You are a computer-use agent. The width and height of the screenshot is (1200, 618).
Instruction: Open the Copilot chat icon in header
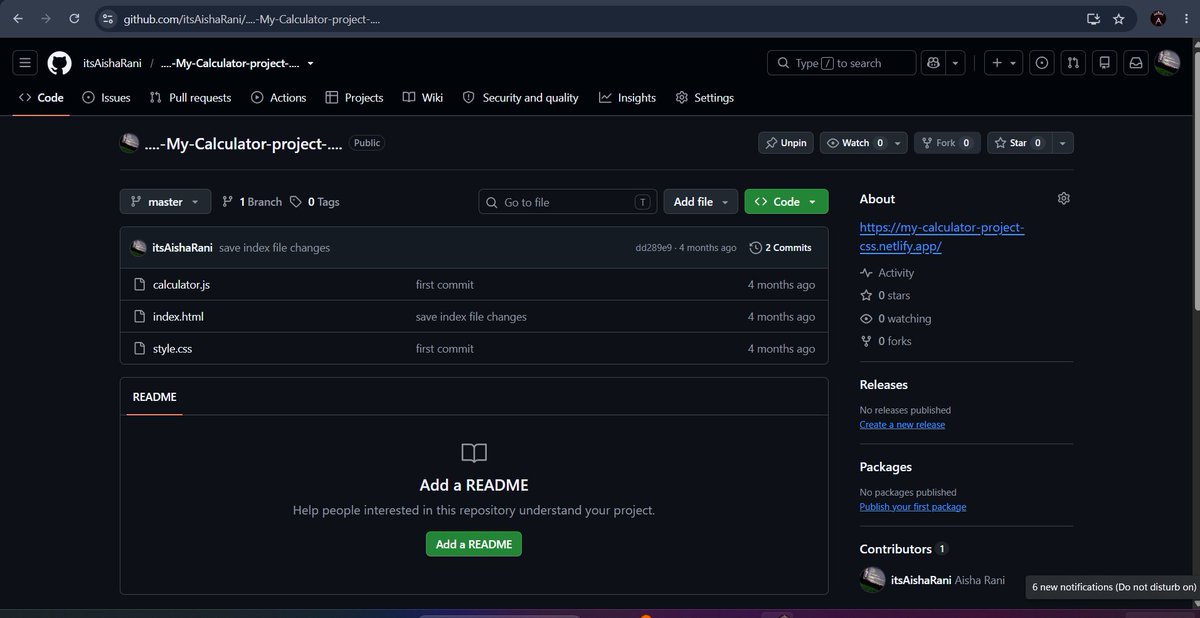(x=933, y=63)
